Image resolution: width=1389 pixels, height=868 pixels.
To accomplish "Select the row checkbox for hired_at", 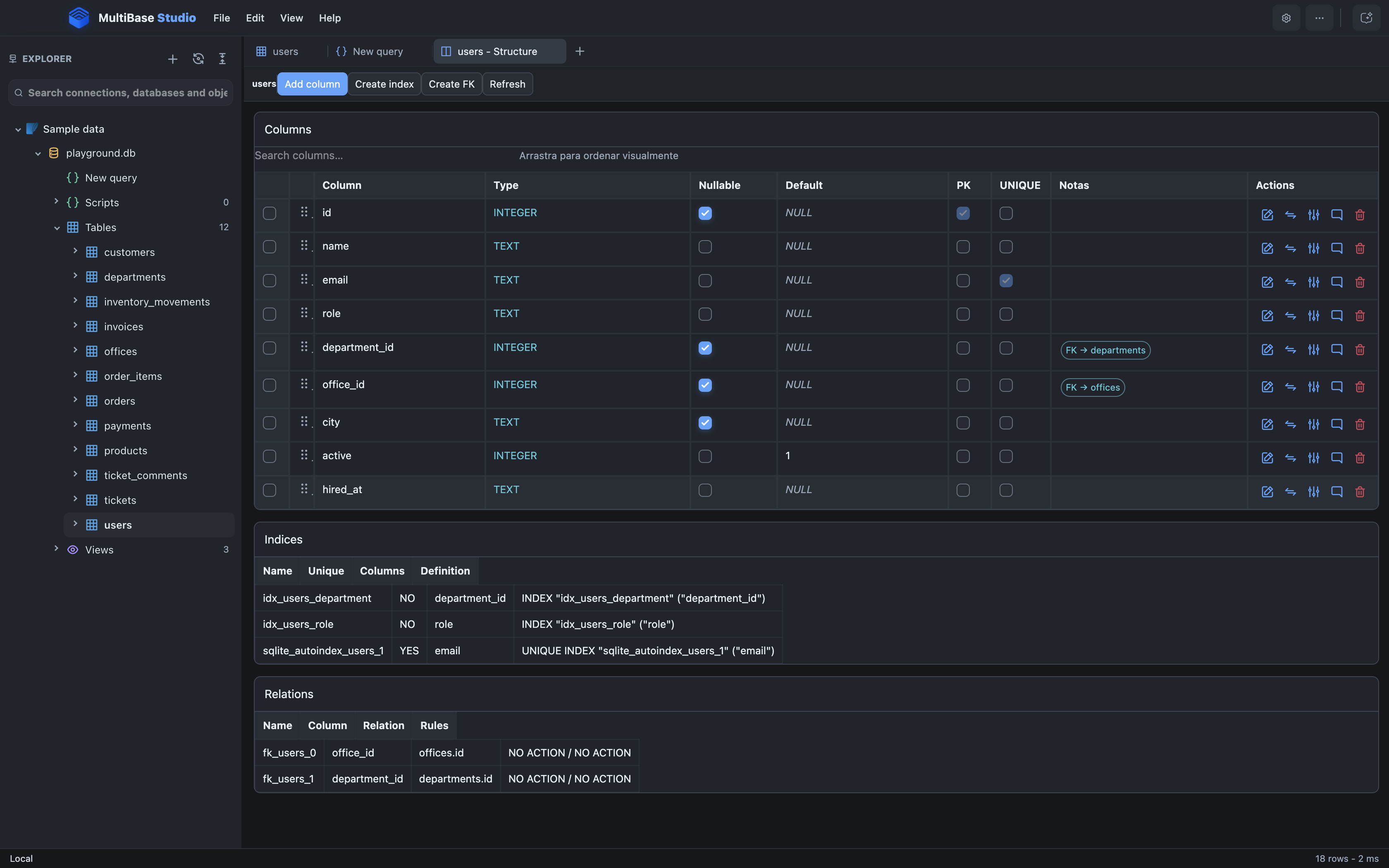I will pos(269,490).
